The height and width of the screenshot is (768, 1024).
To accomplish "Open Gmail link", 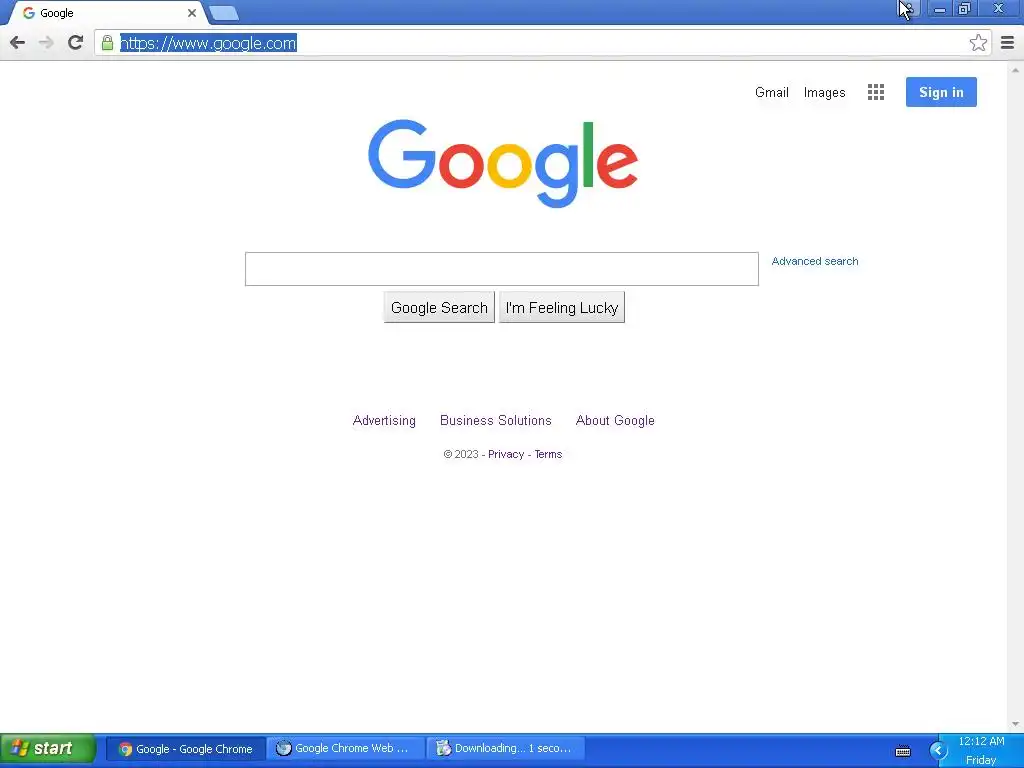I will point(771,93).
